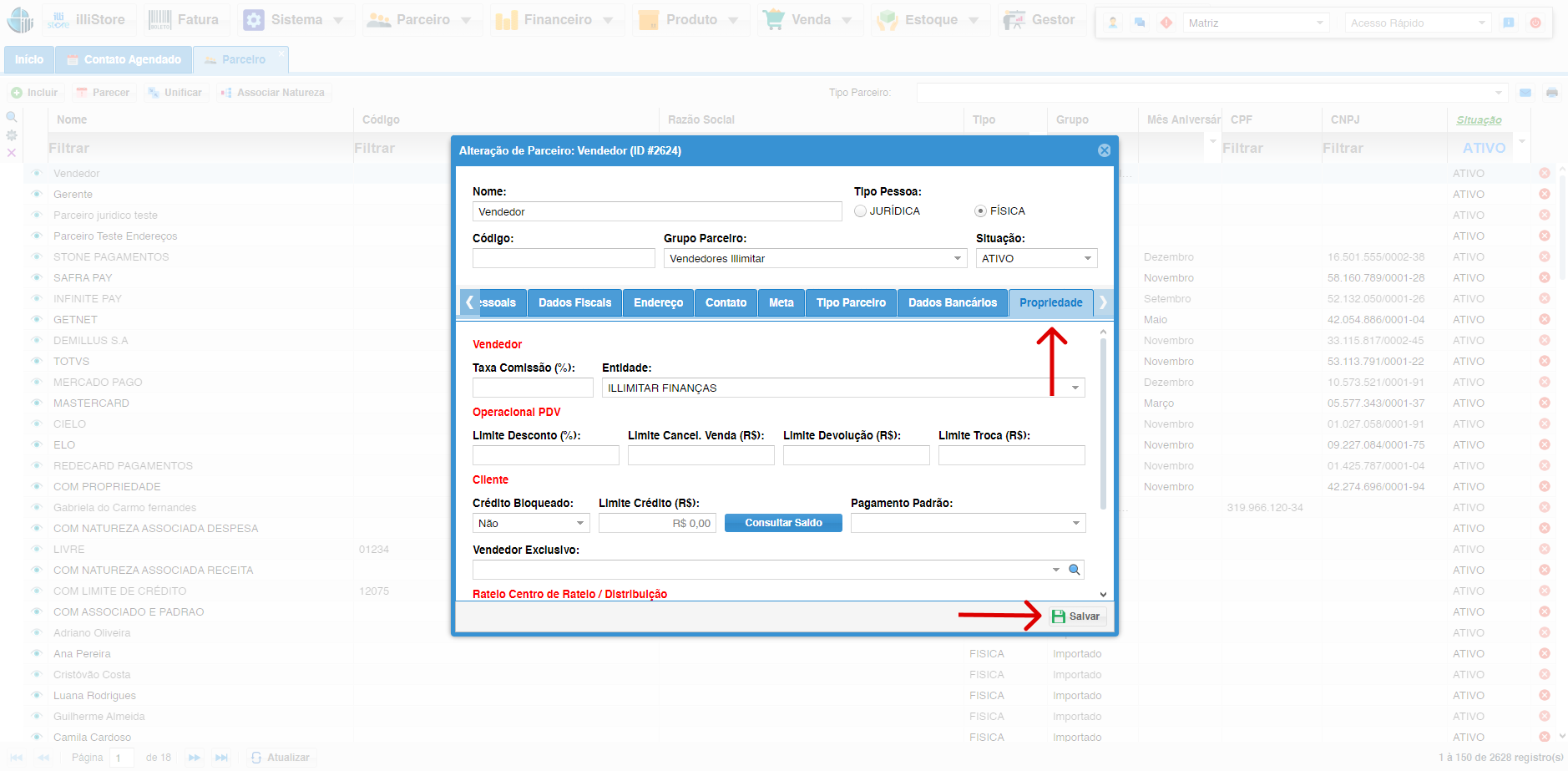The height and width of the screenshot is (771, 1568).
Task: Click the print icon in the top right of the list
Action: point(1551,93)
